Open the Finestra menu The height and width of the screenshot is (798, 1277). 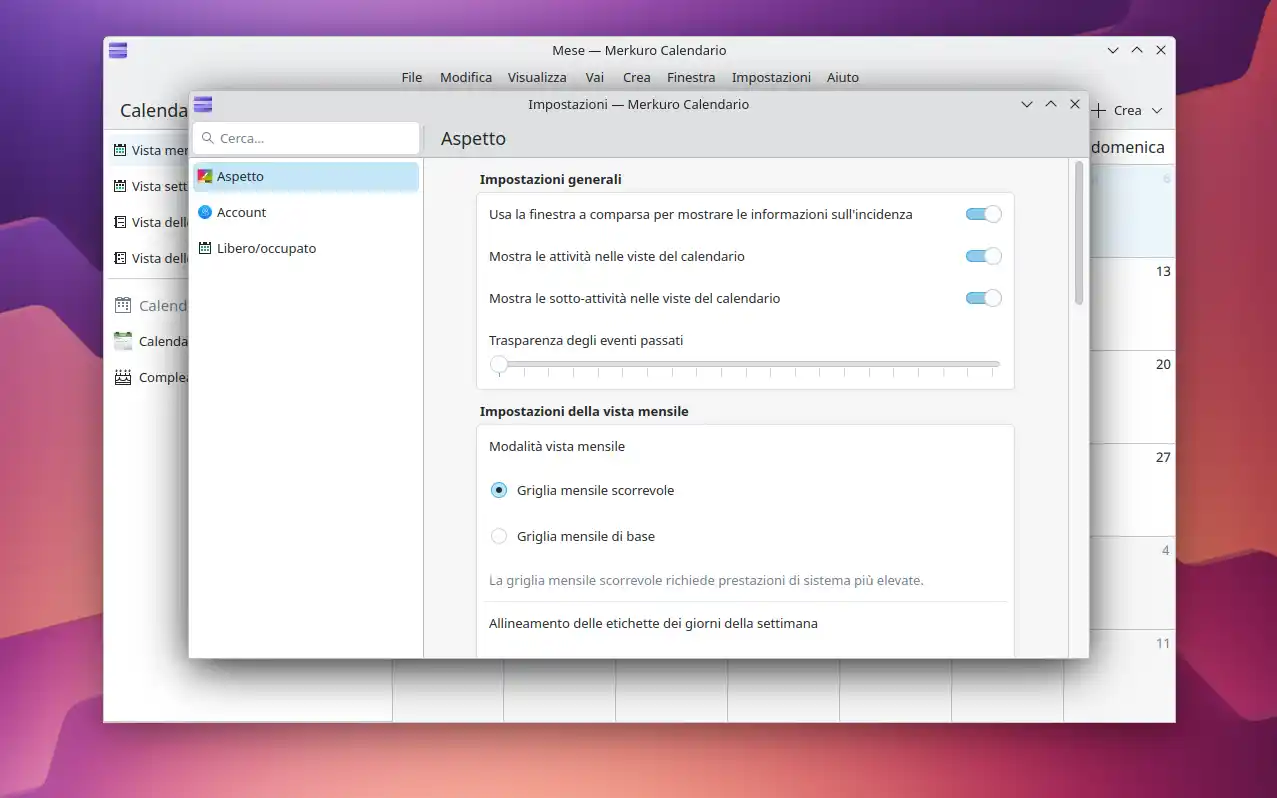tap(691, 77)
